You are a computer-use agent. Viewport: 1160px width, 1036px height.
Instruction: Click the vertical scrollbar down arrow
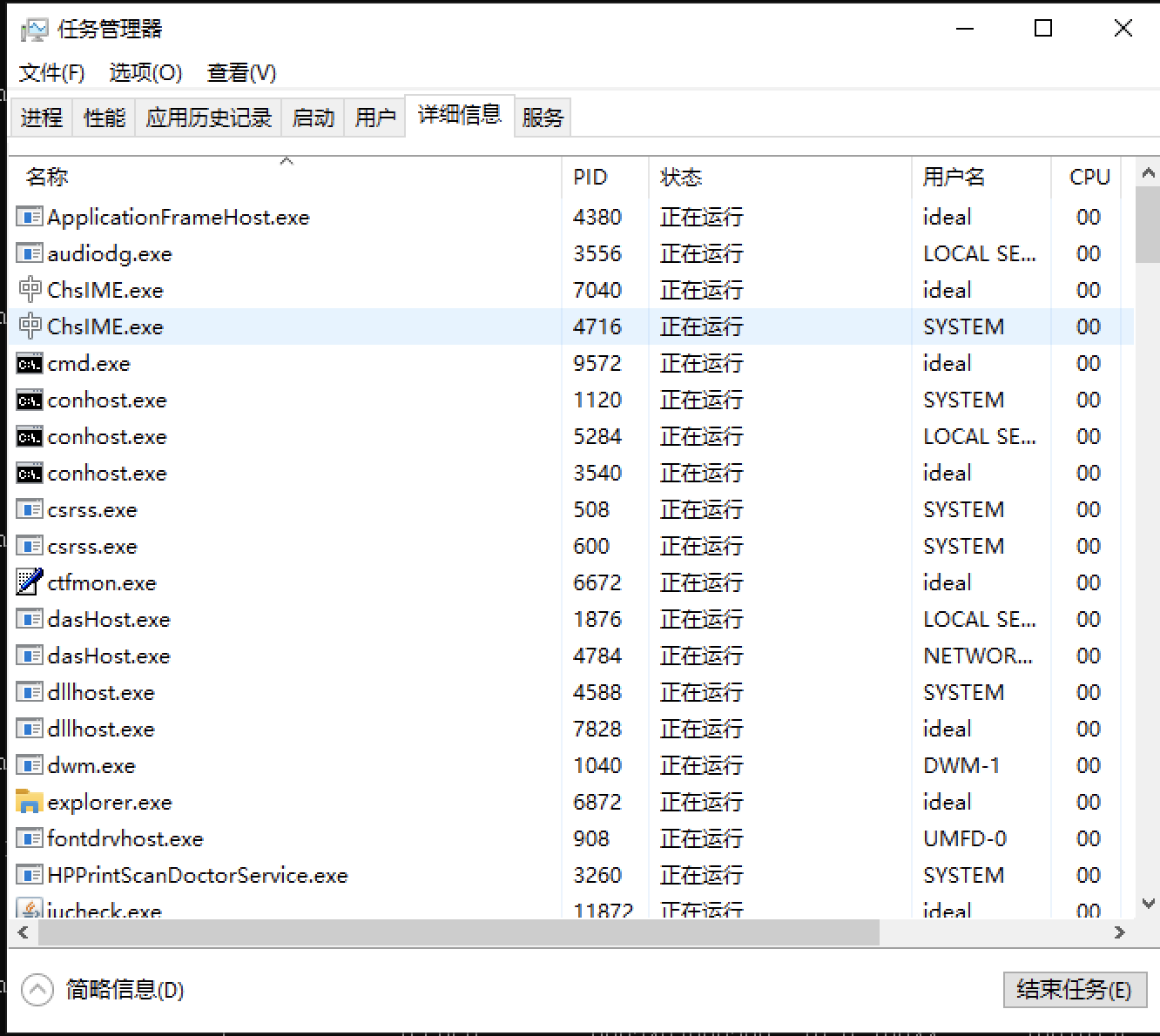(1148, 904)
